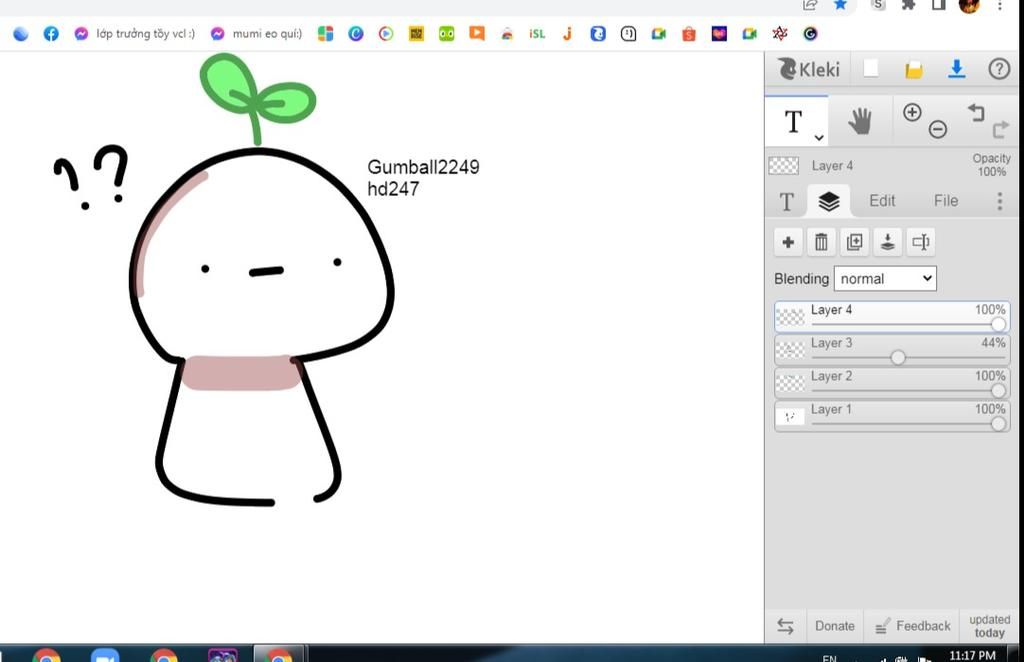Open the Zoom app in the taskbar
Screen dimensions: 1024x662
(105, 655)
